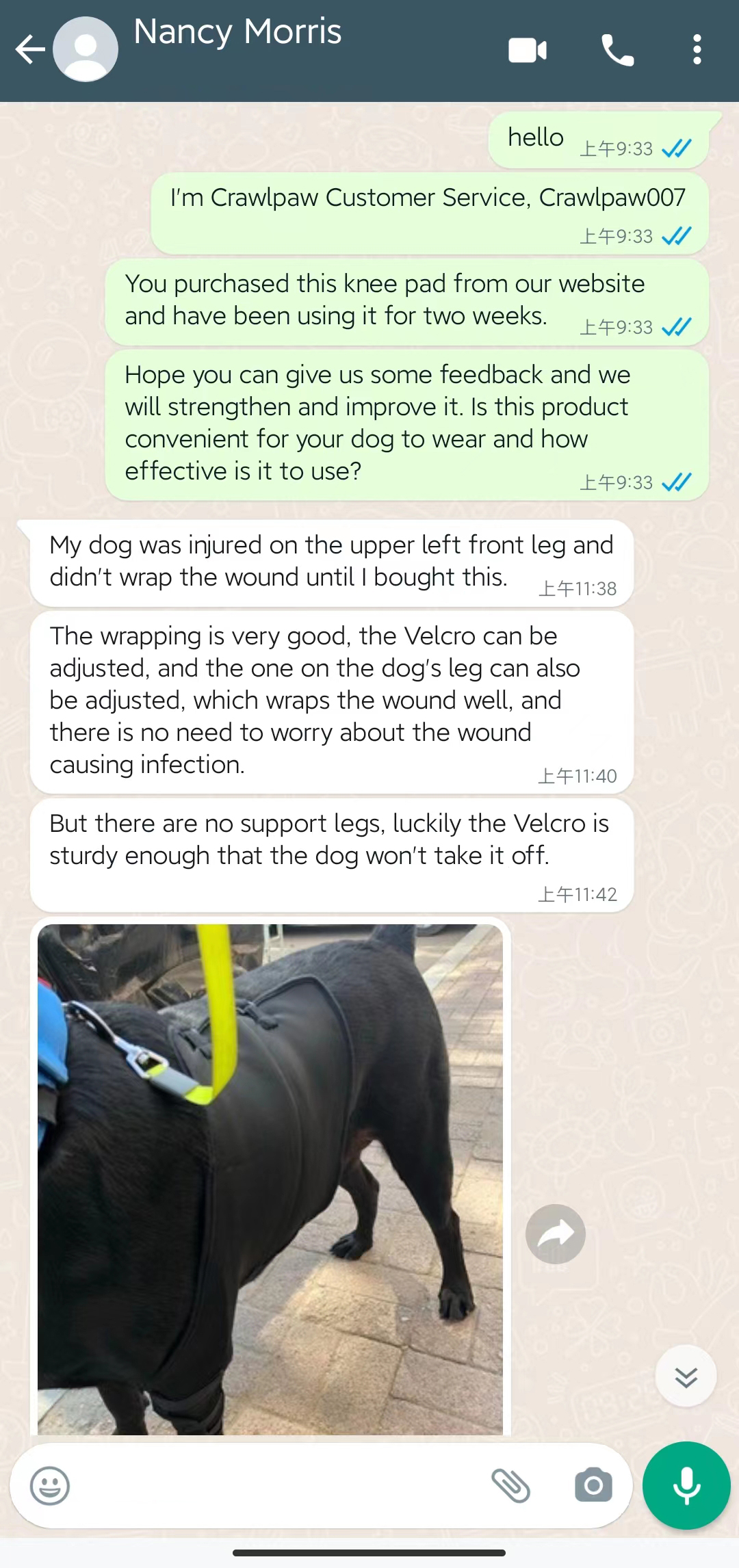Select the "hello" message bubble
Image resolution: width=739 pixels, height=1568 pixels.
(599, 140)
